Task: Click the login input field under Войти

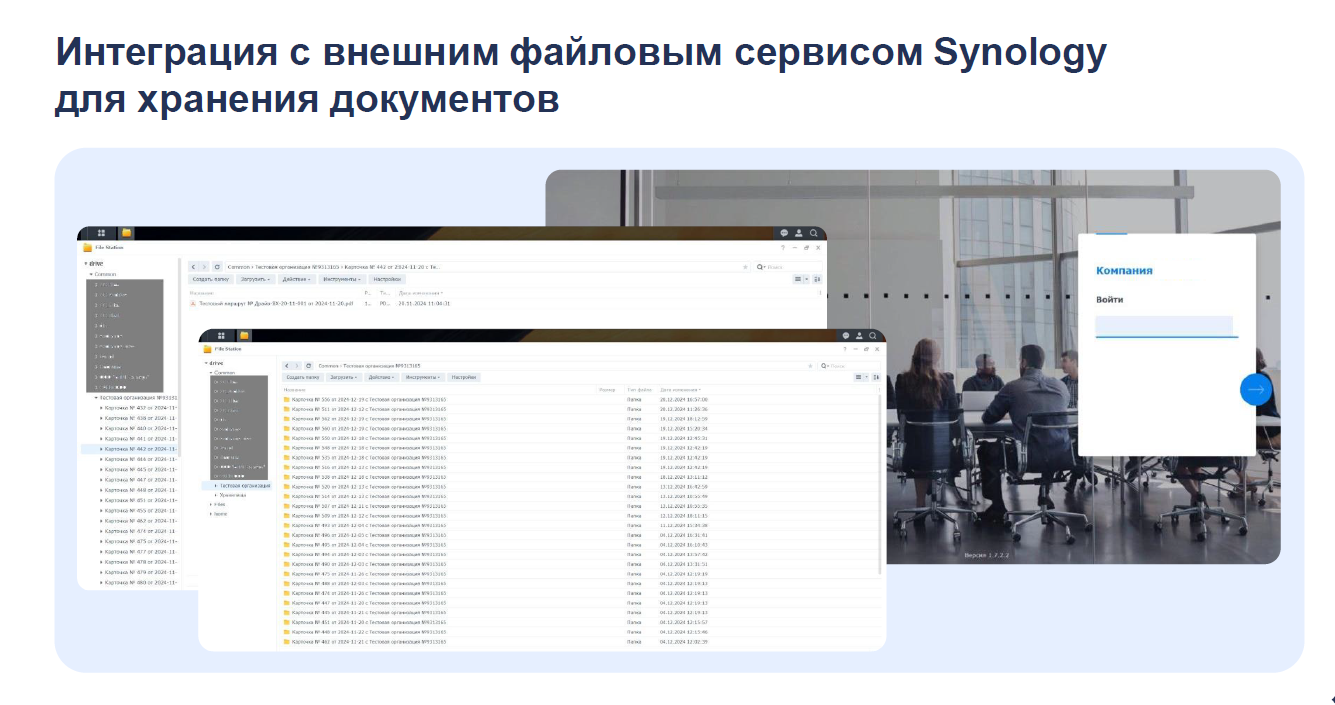Action: pos(1164,326)
